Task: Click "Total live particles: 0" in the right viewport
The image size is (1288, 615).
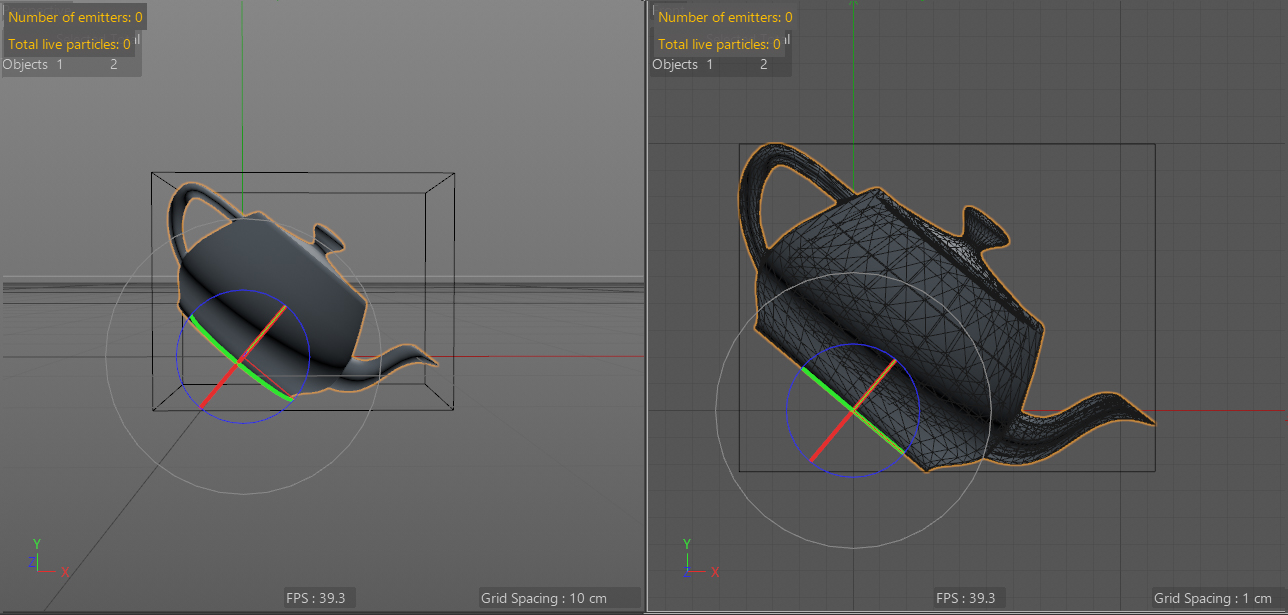Action: coord(719,44)
